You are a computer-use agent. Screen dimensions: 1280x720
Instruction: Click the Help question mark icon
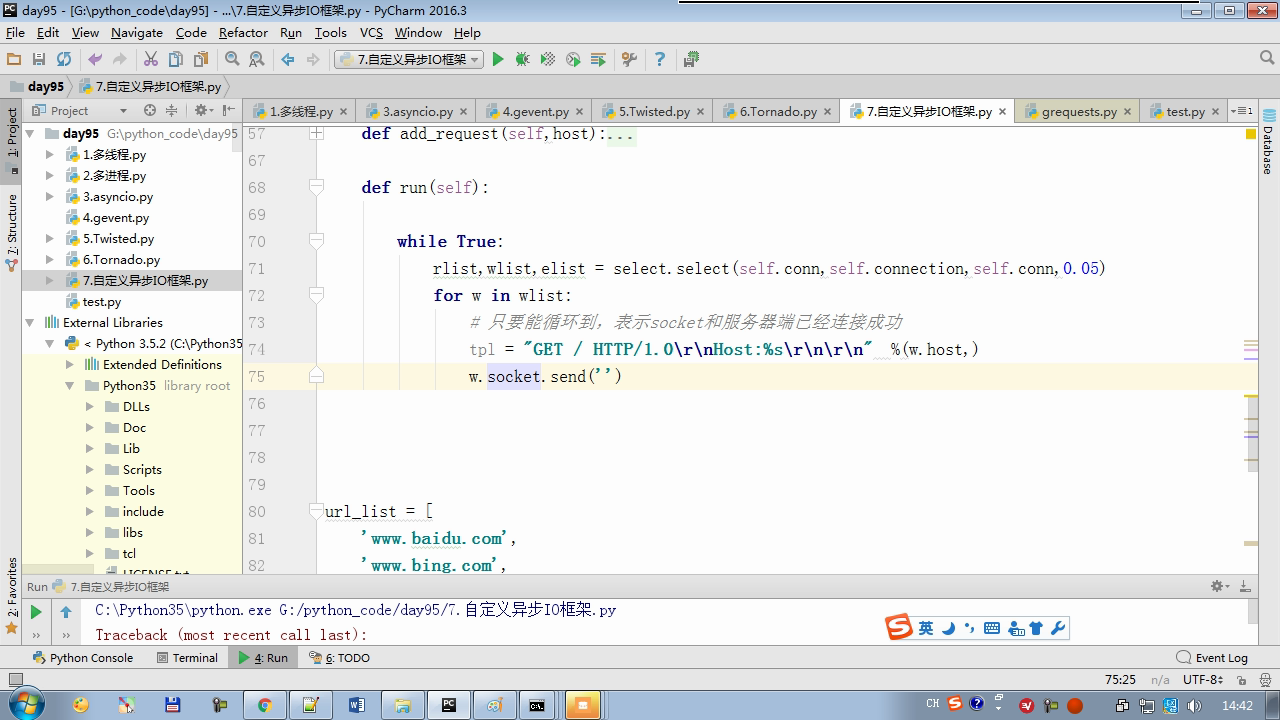tap(659, 60)
